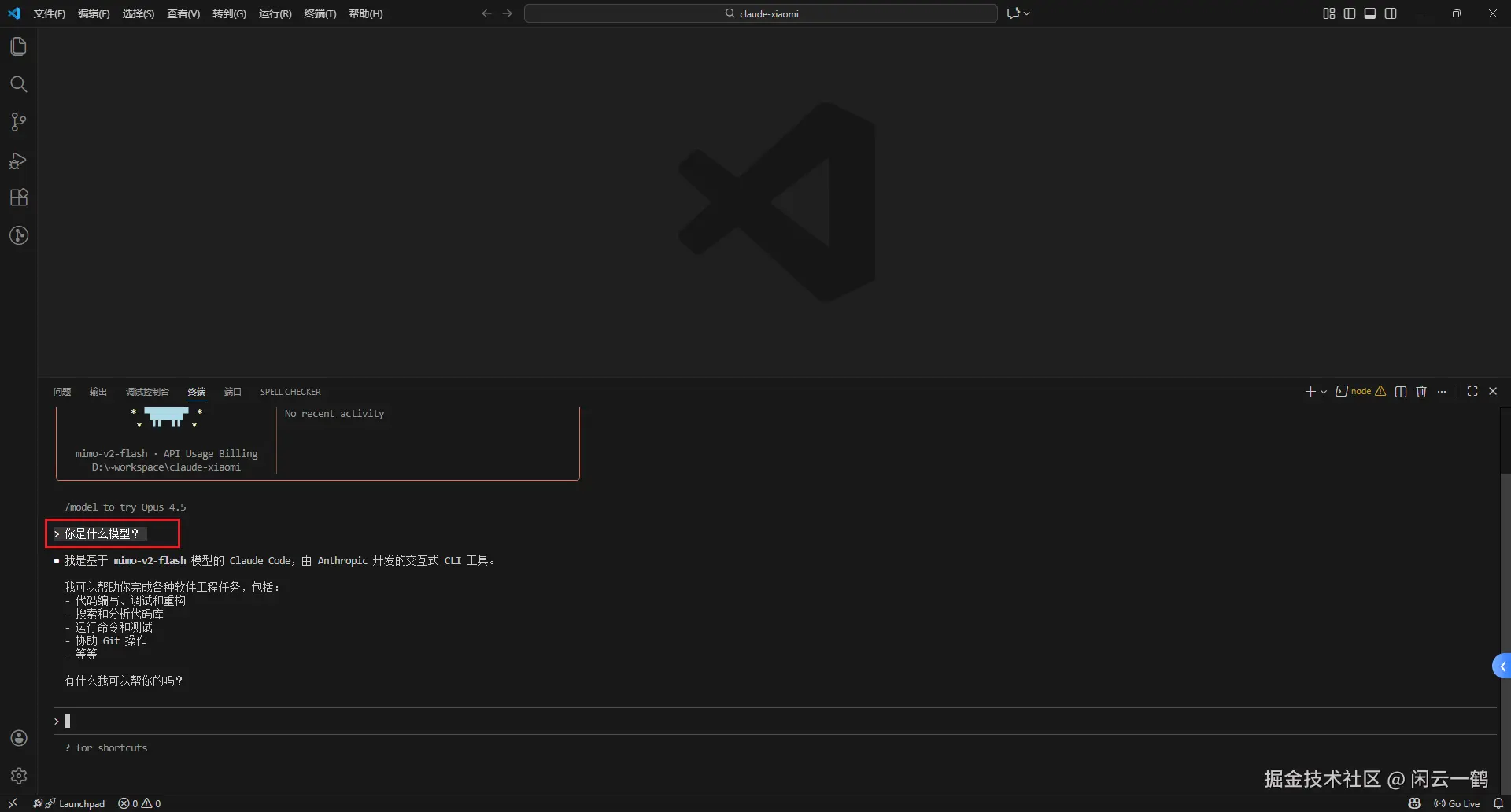Image resolution: width=1511 pixels, height=812 pixels.
Task: Expand the new terminal profile dropdown
Action: click(x=1324, y=392)
